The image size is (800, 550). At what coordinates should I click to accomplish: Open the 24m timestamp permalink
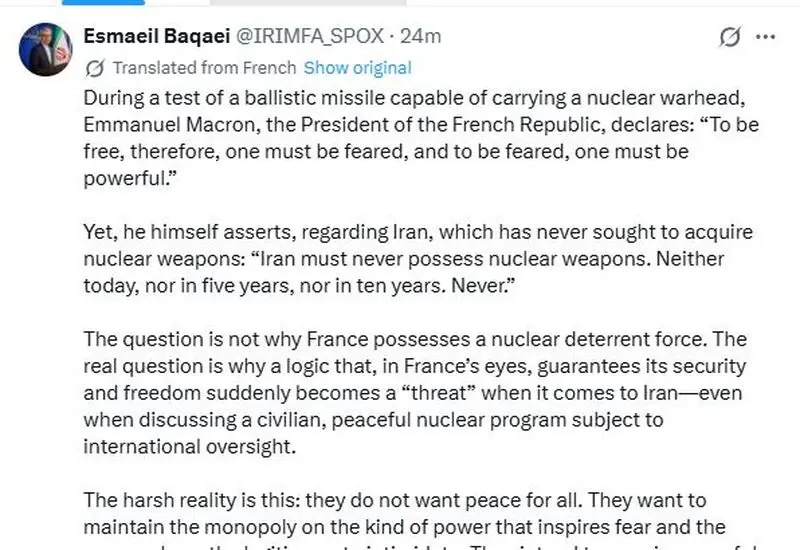(x=420, y=36)
